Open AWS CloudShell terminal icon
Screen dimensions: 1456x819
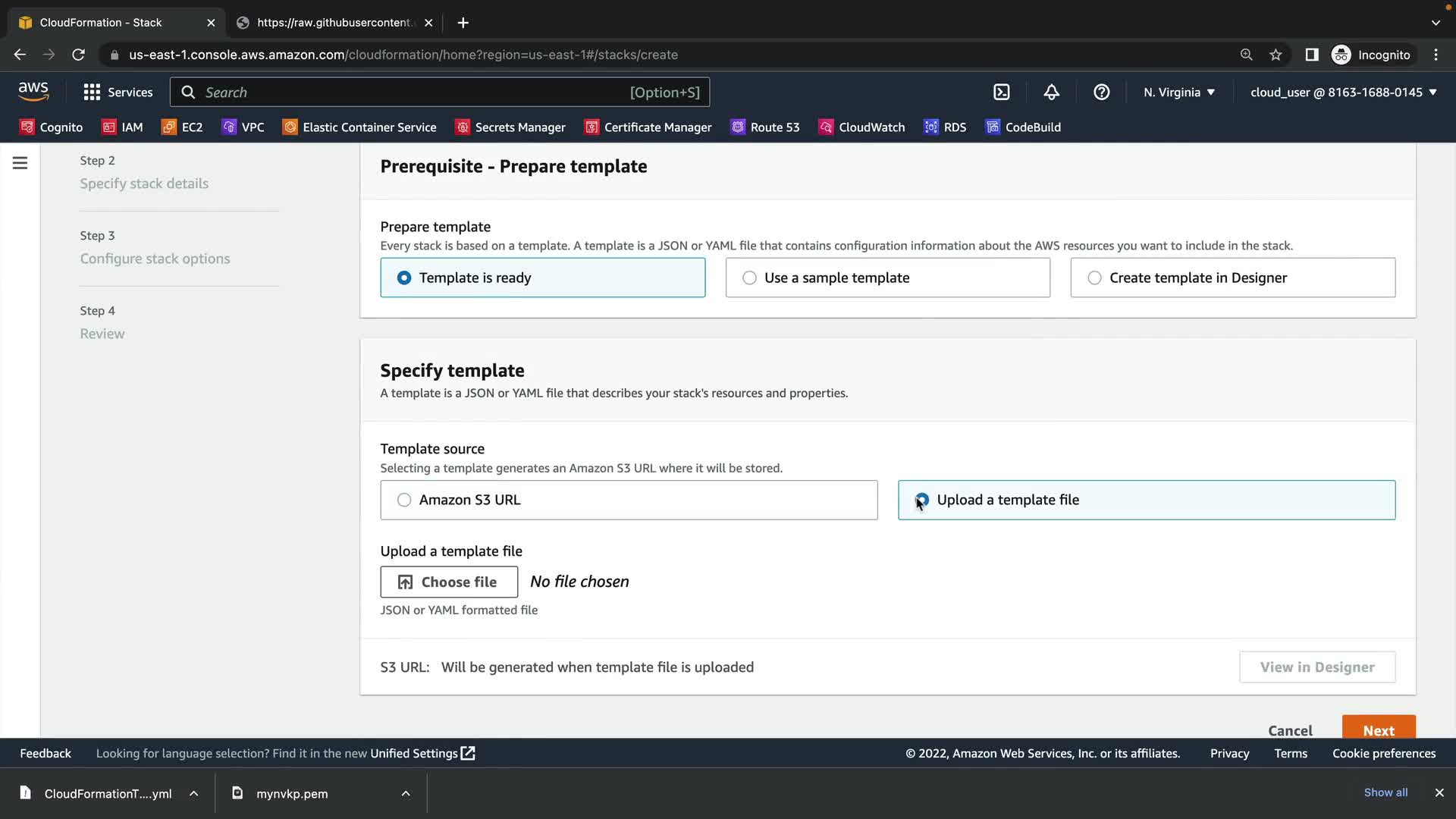1001,92
